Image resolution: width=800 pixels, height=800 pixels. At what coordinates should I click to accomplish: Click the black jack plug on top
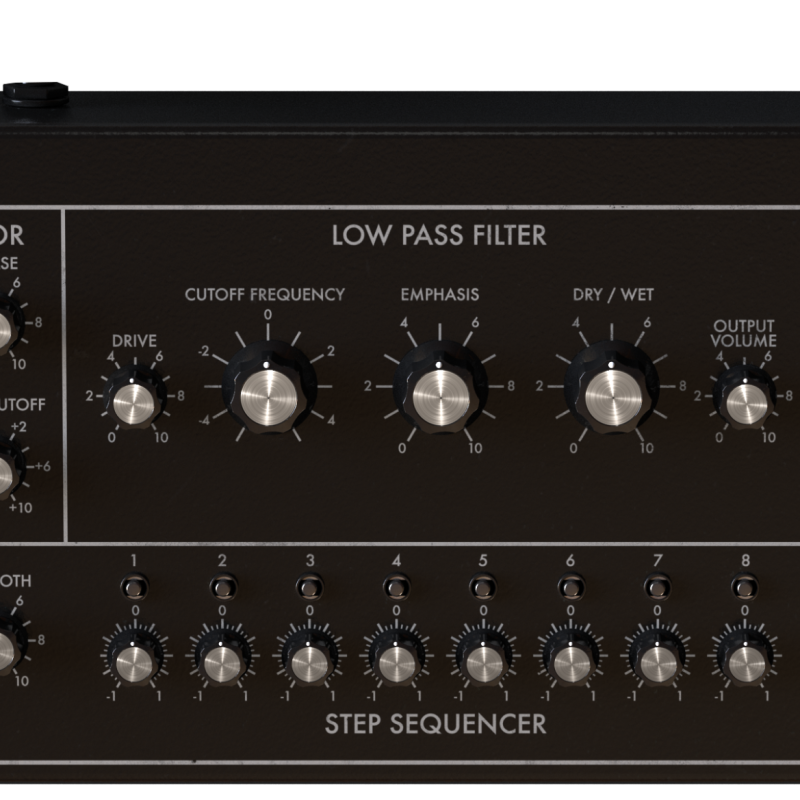point(36,94)
